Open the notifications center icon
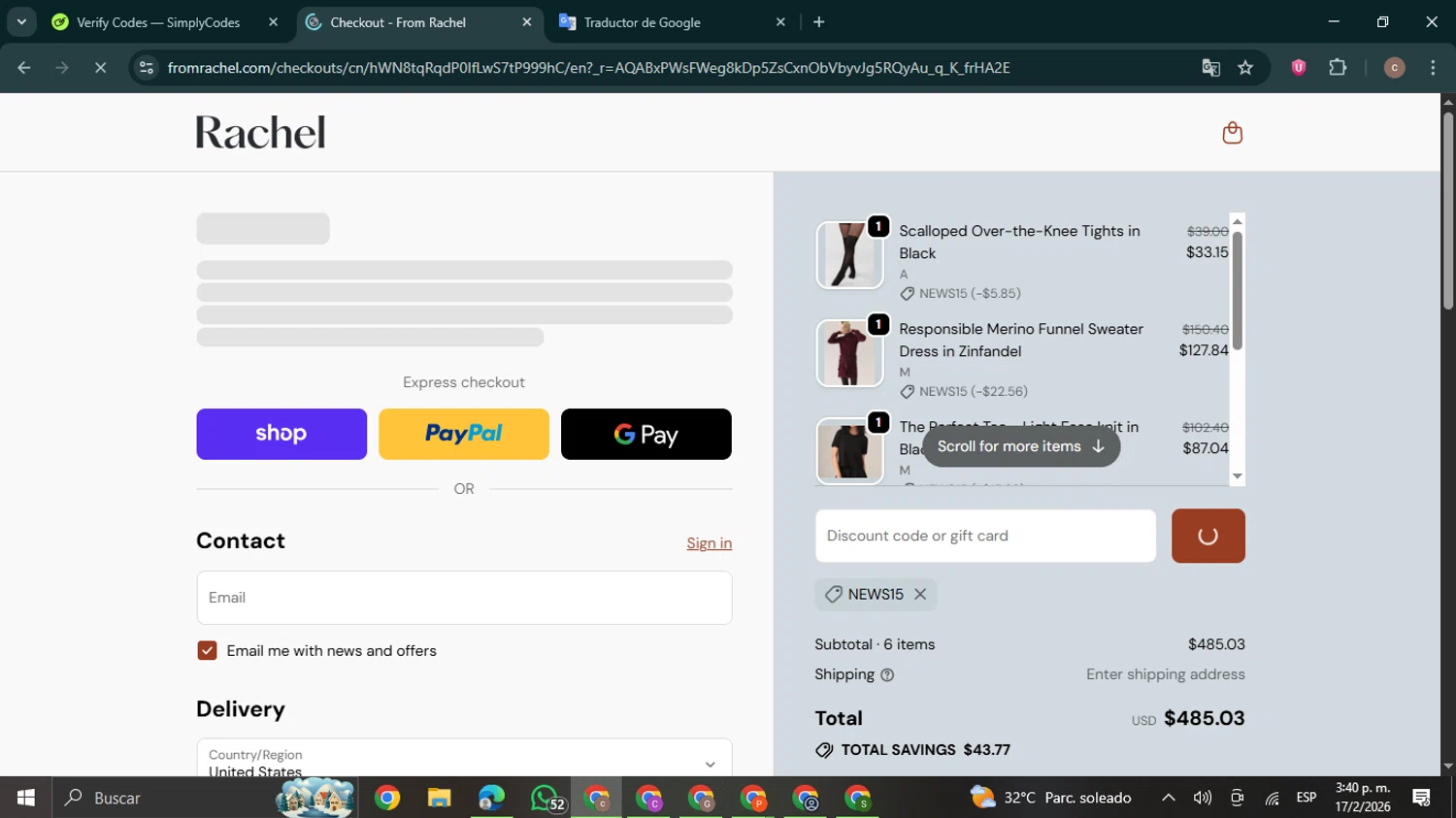1456x818 pixels. 1422,798
